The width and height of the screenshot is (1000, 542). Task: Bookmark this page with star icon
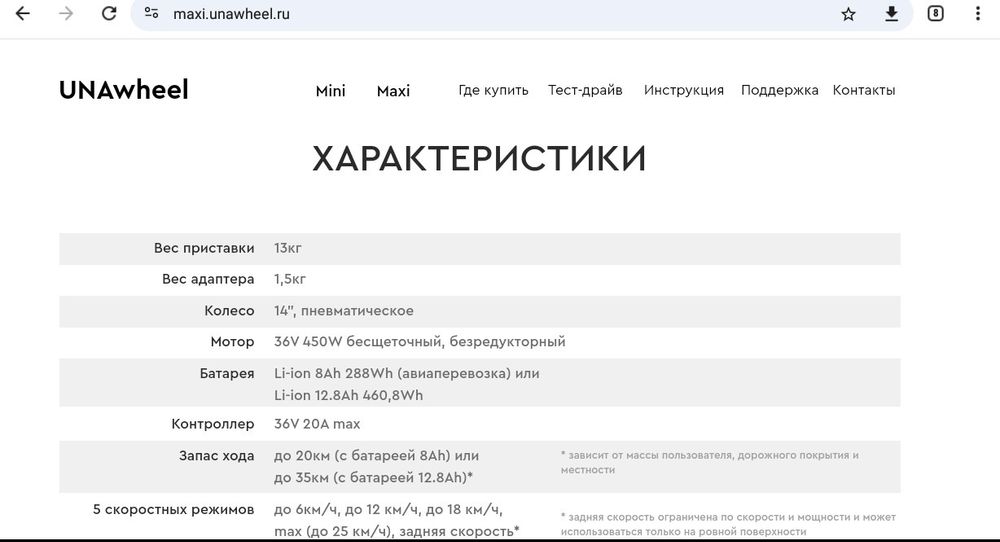pyautogui.click(x=848, y=13)
